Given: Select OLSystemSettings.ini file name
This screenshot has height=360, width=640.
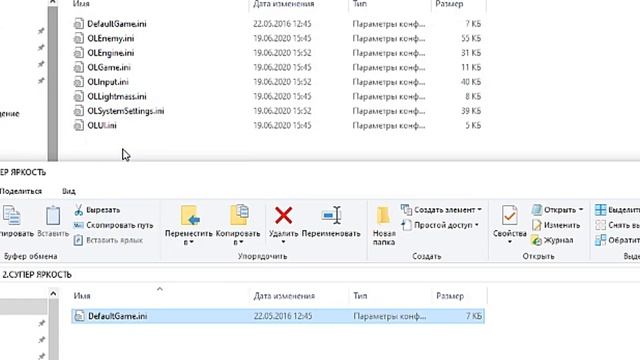Looking at the screenshot, I should (x=126, y=111).
